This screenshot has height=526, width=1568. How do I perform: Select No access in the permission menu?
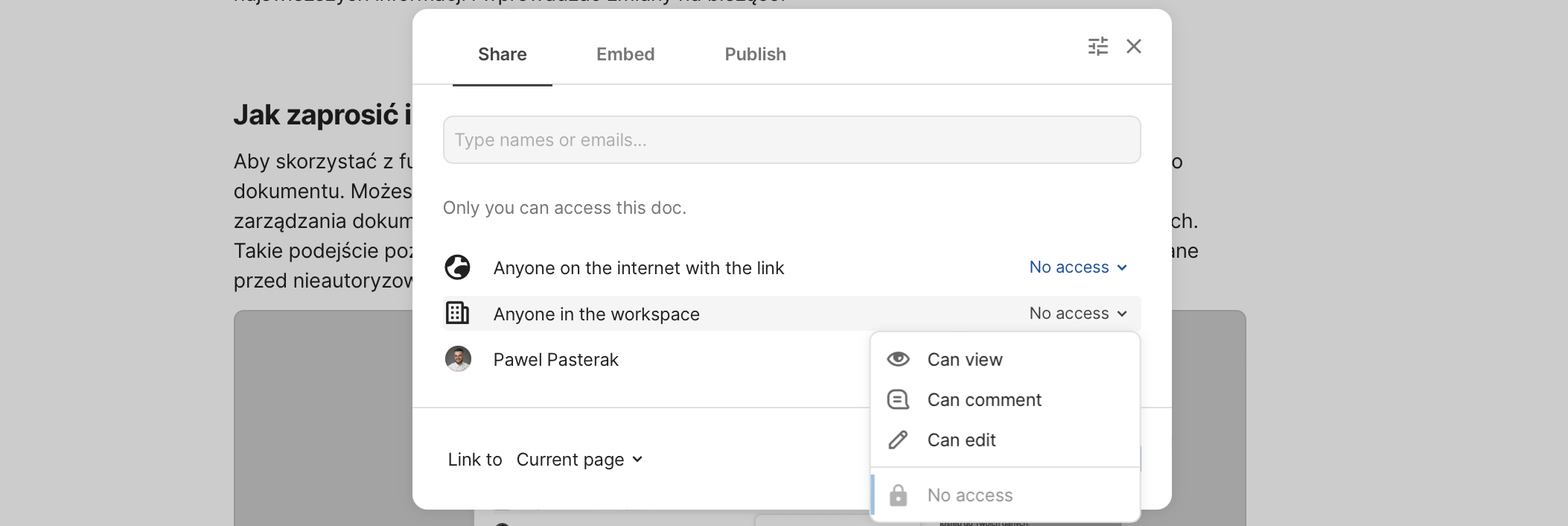969,495
